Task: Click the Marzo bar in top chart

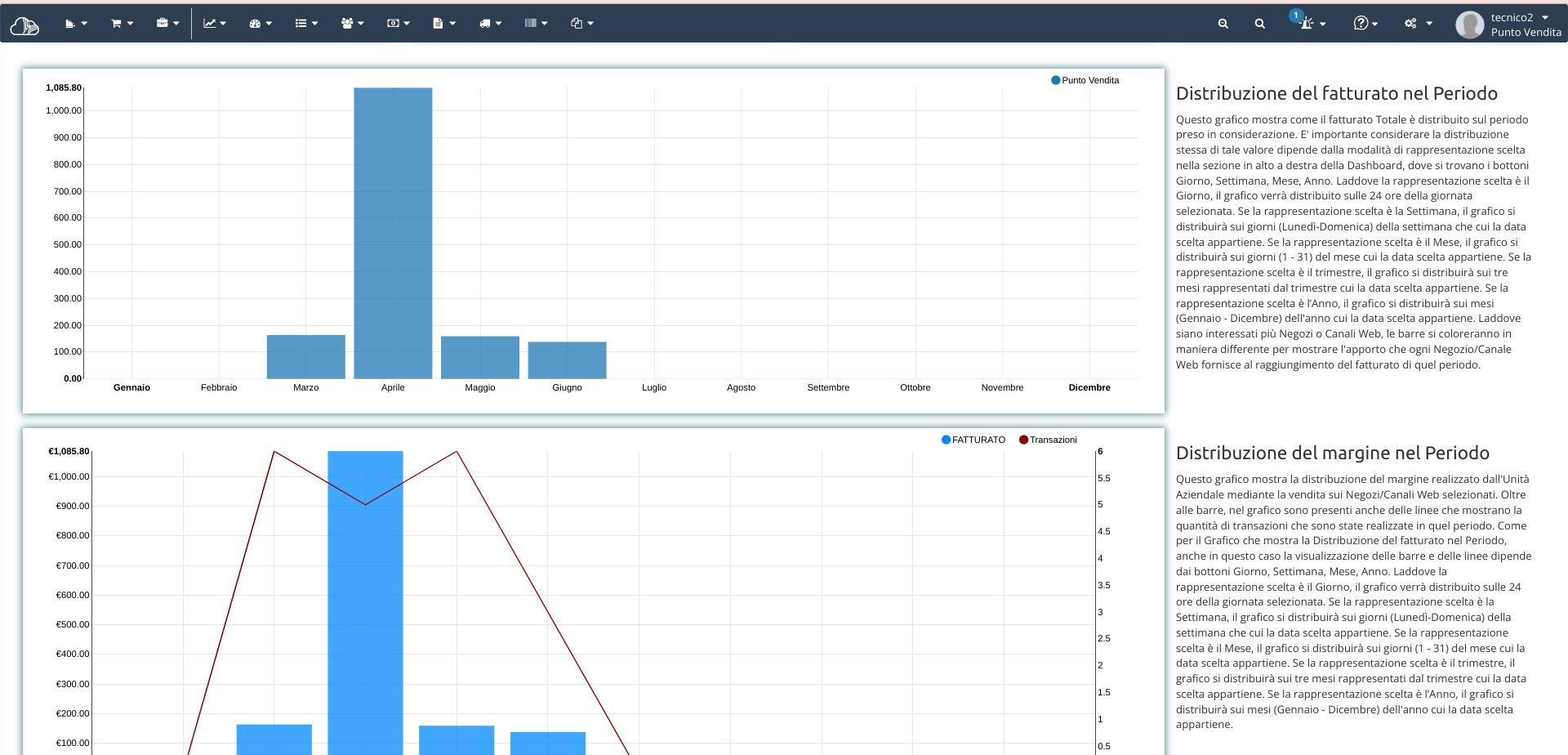Action: [x=305, y=357]
